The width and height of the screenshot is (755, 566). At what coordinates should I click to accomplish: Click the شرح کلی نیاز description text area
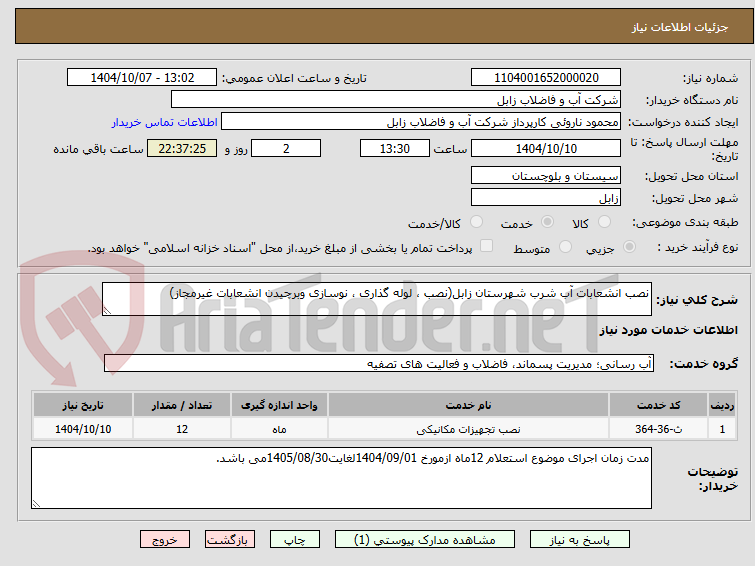coord(377,299)
